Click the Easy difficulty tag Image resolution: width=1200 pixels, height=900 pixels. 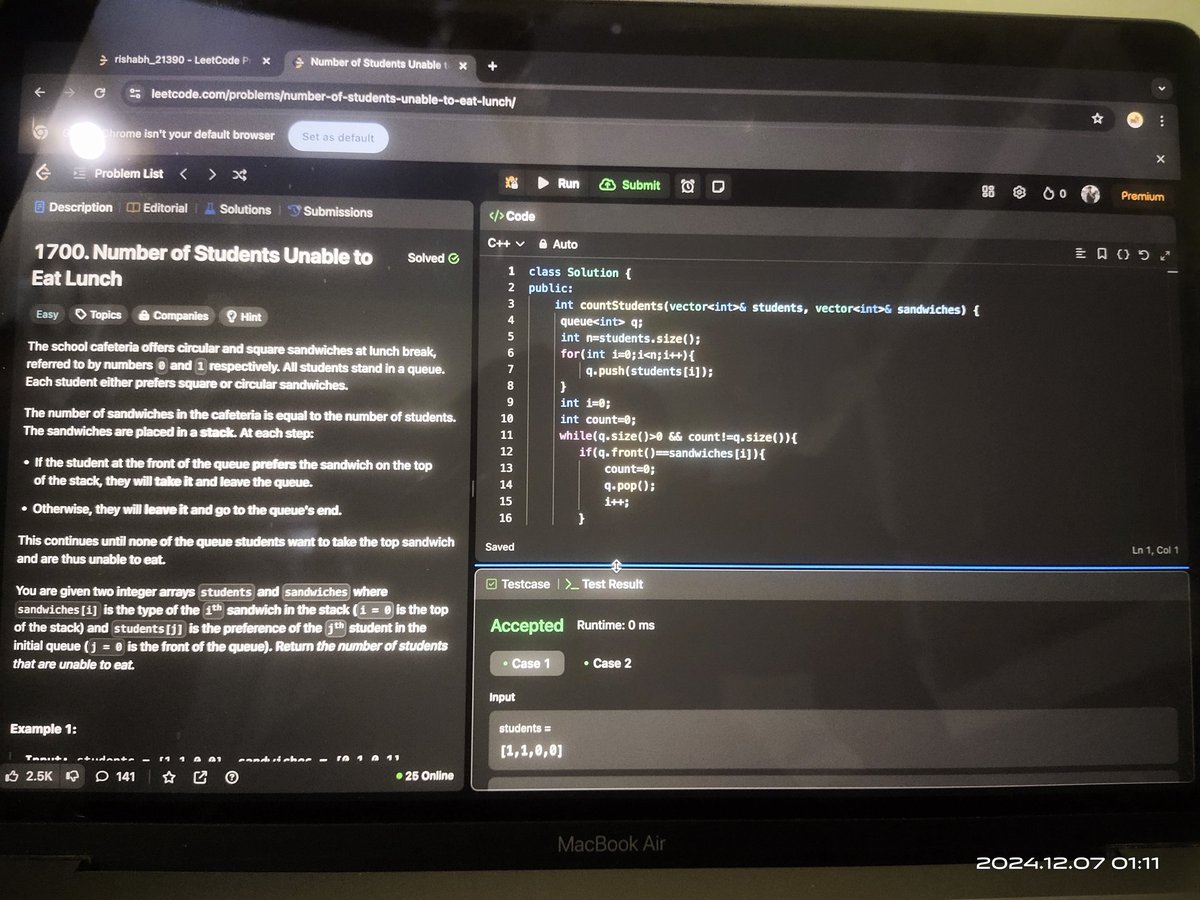pos(47,314)
